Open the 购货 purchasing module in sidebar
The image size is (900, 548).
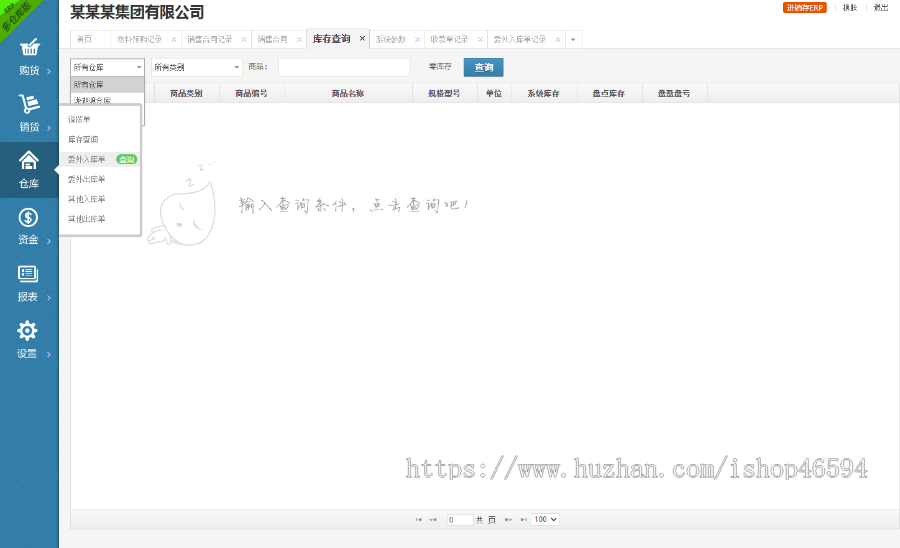point(29,57)
